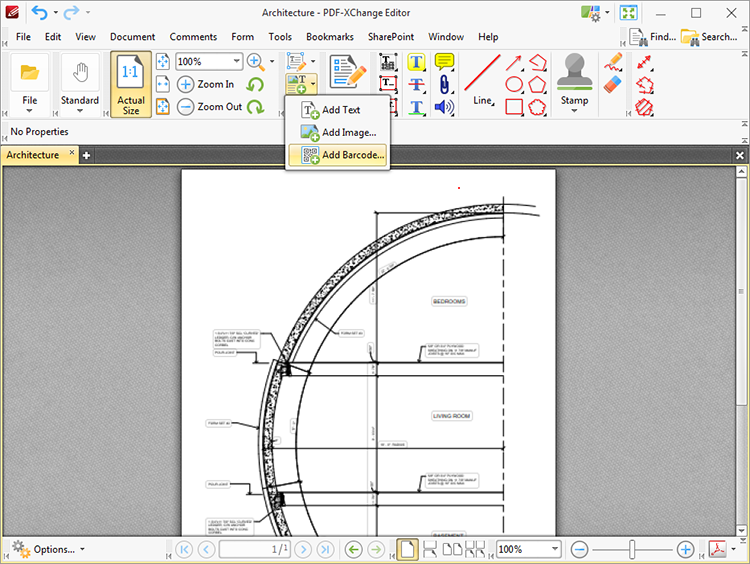The width and height of the screenshot is (750, 564).
Task: Enable single page layout in status bar
Action: click(407, 549)
